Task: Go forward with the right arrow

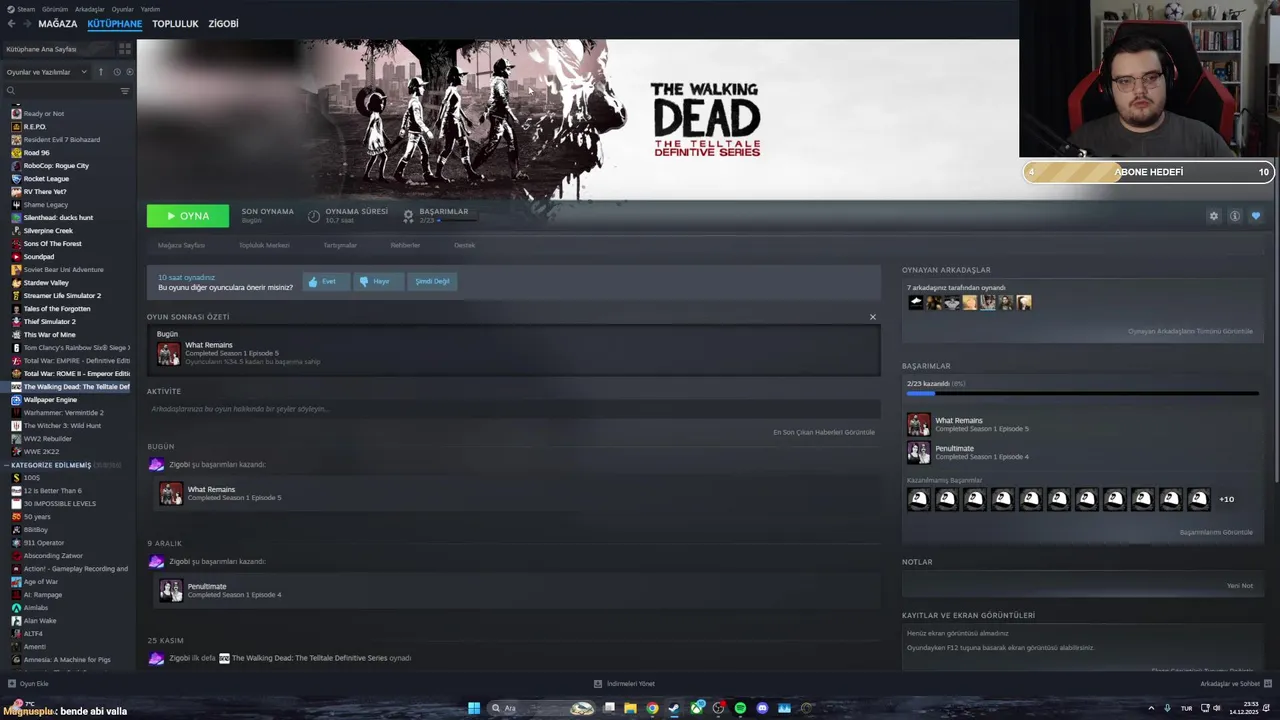Action: tap(27, 23)
